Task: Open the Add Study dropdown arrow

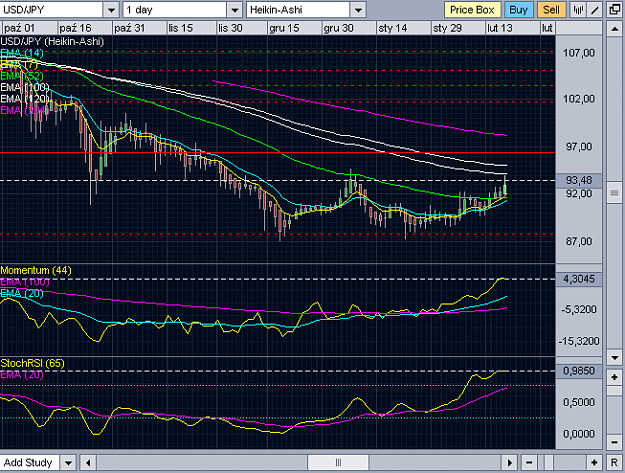Action: 68,463
